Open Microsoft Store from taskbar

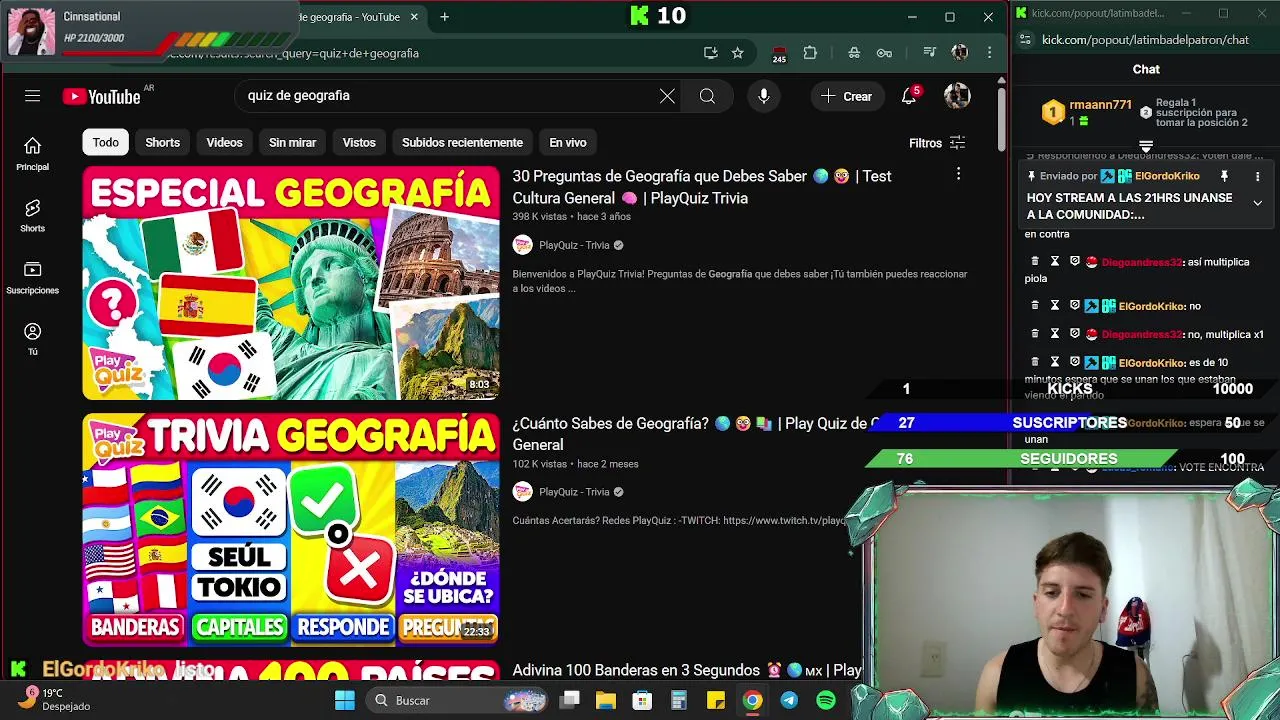tap(642, 700)
